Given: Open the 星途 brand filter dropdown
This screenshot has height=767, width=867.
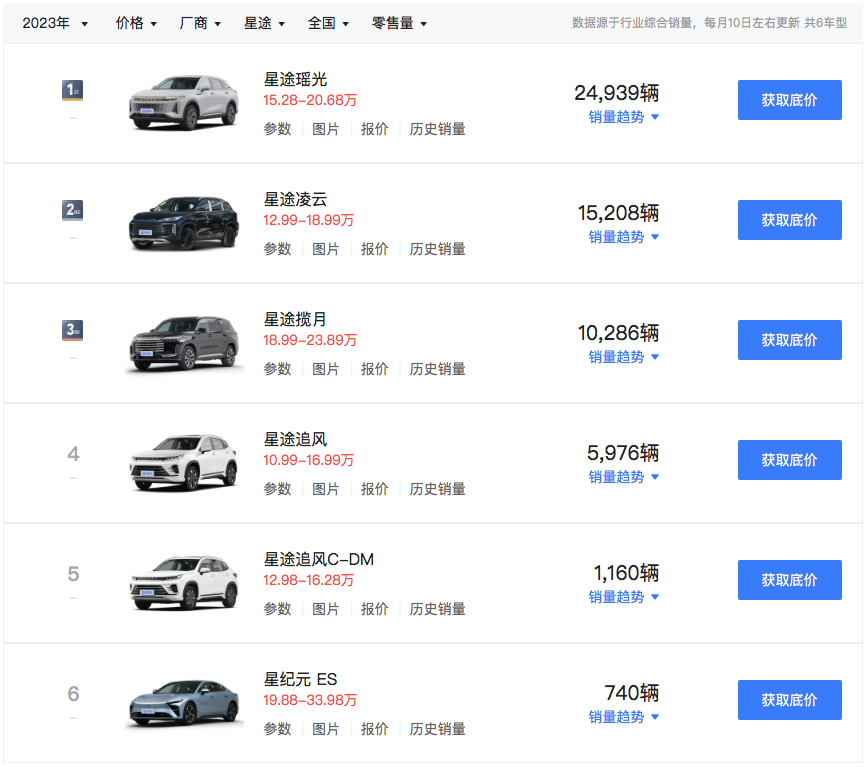Looking at the screenshot, I should pos(264,23).
